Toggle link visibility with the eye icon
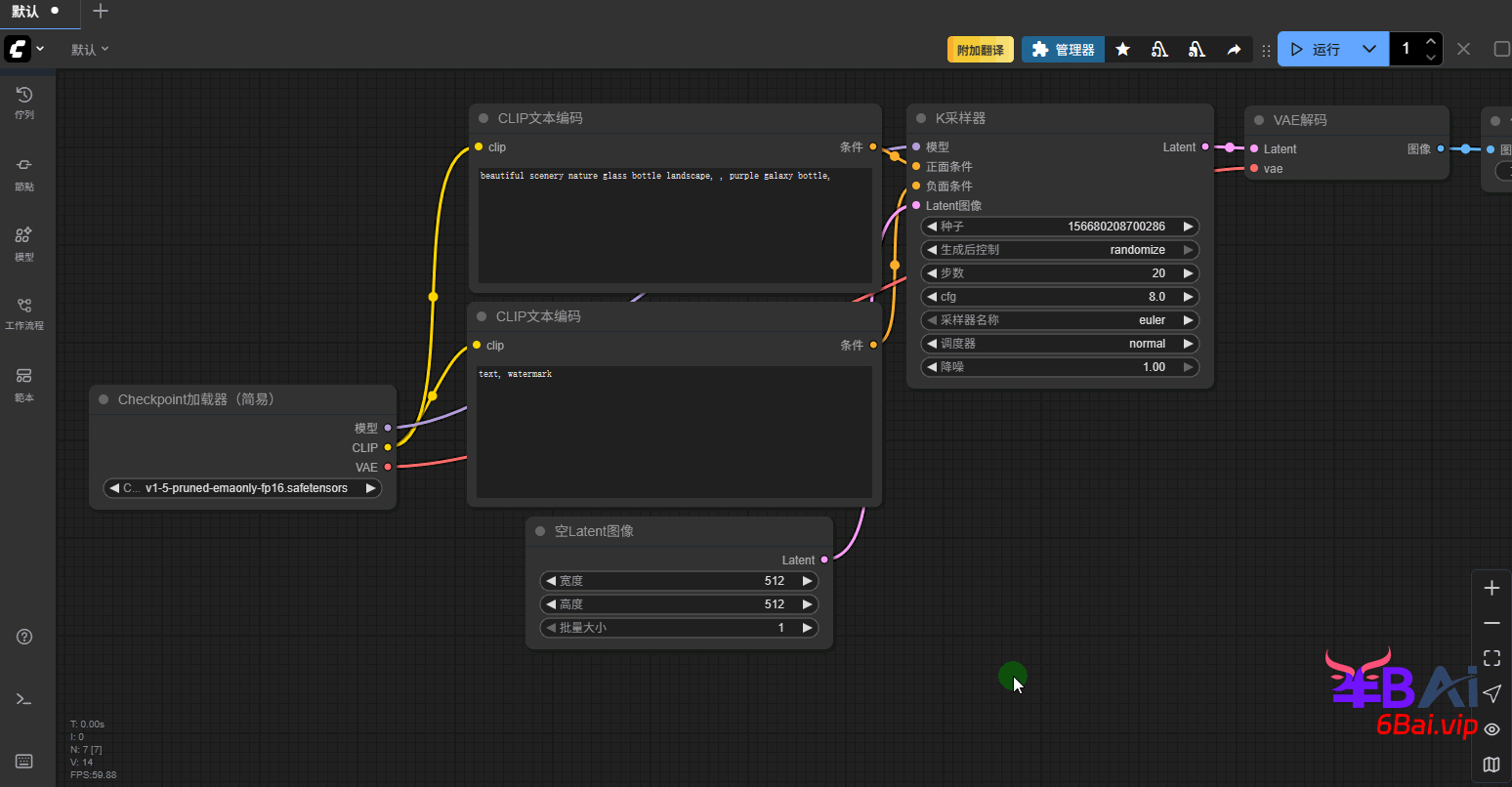1512x787 pixels. [x=1491, y=728]
